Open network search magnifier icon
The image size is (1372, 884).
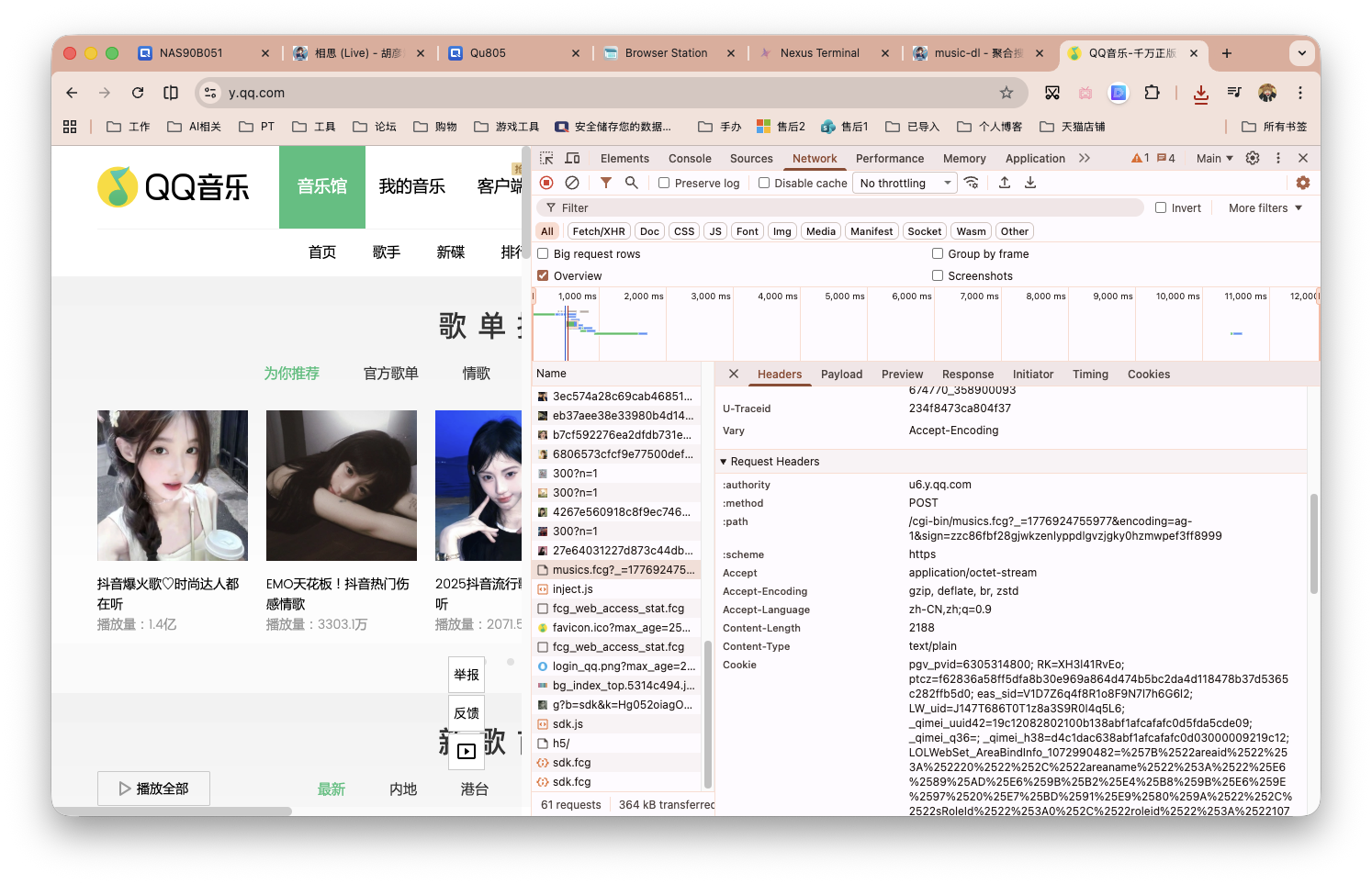click(x=632, y=183)
